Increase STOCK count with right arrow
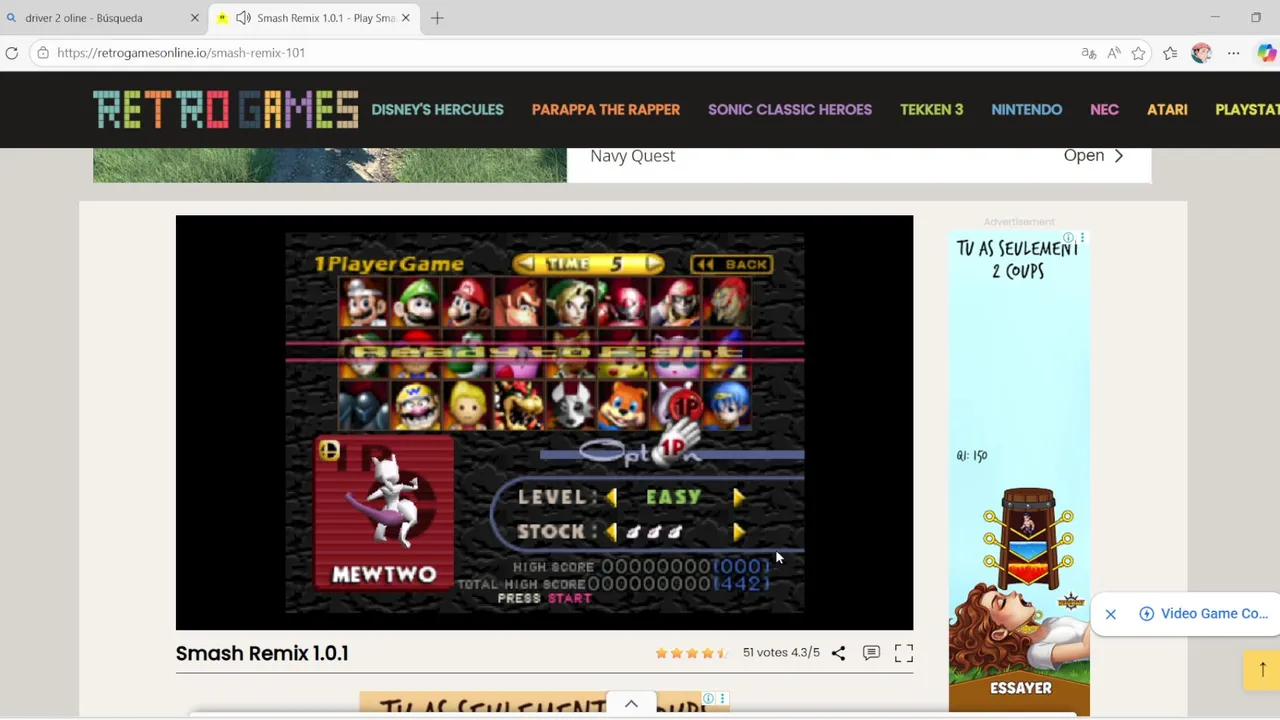Image resolution: width=1280 pixels, height=720 pixels. (x=739, y=532)
